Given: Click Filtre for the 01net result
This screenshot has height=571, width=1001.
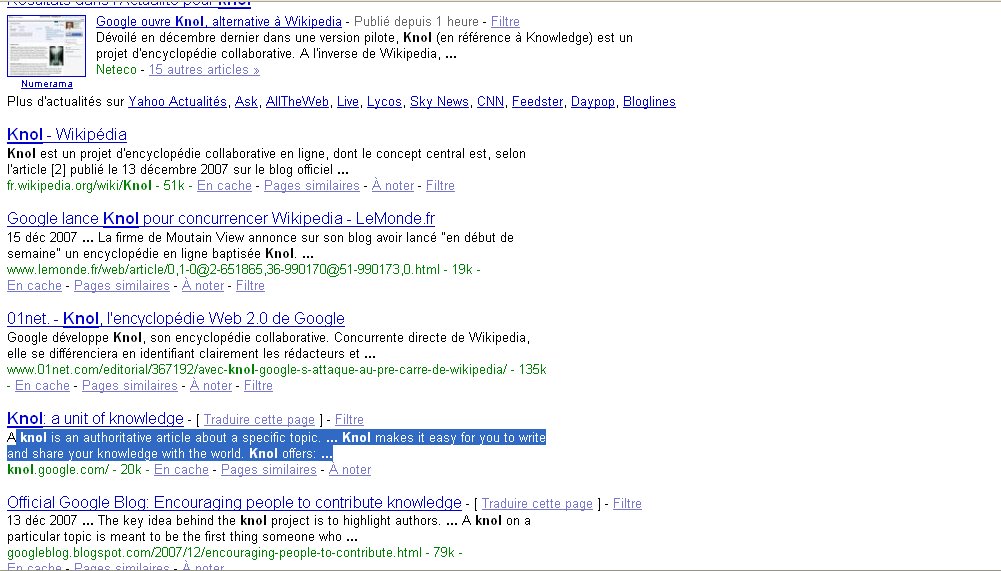Looking at the screenshot, I should (259, 386).
